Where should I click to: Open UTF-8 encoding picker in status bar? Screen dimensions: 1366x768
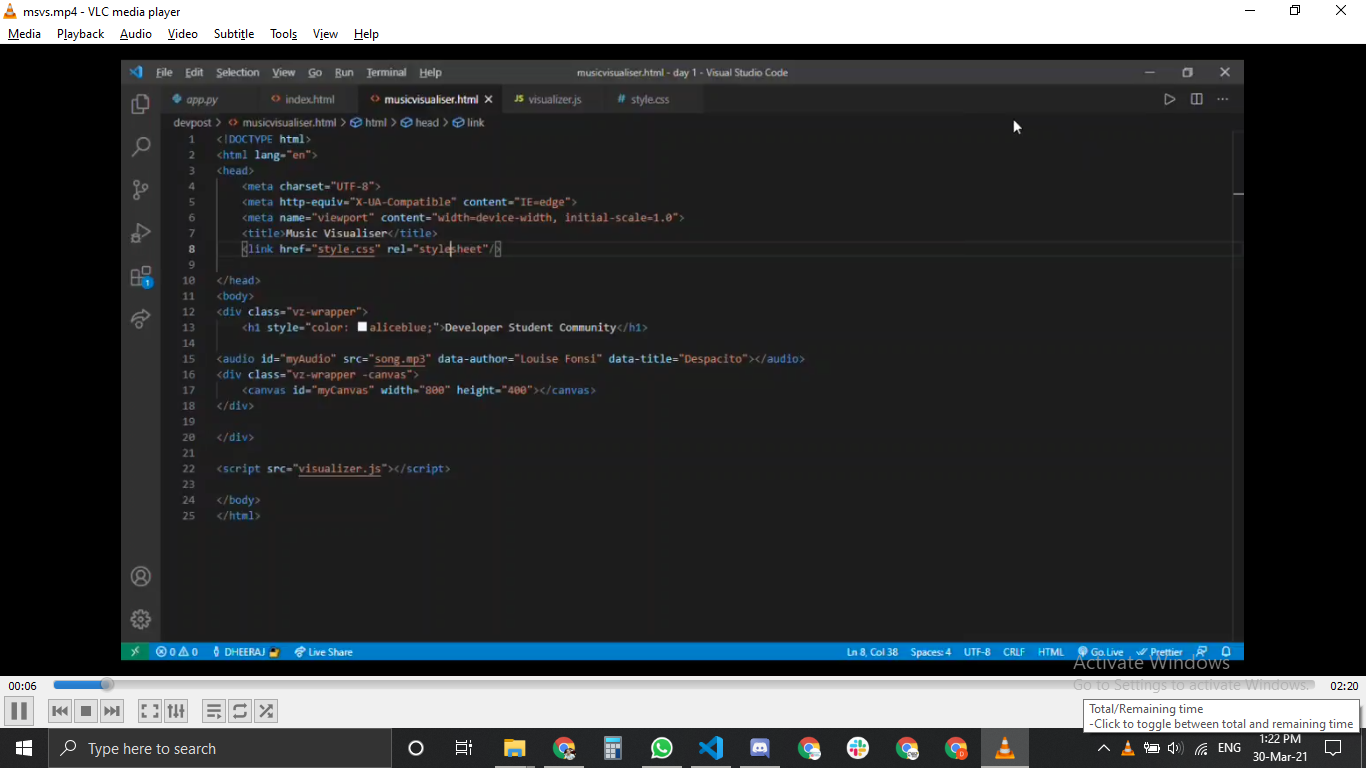tap(977, 652)
